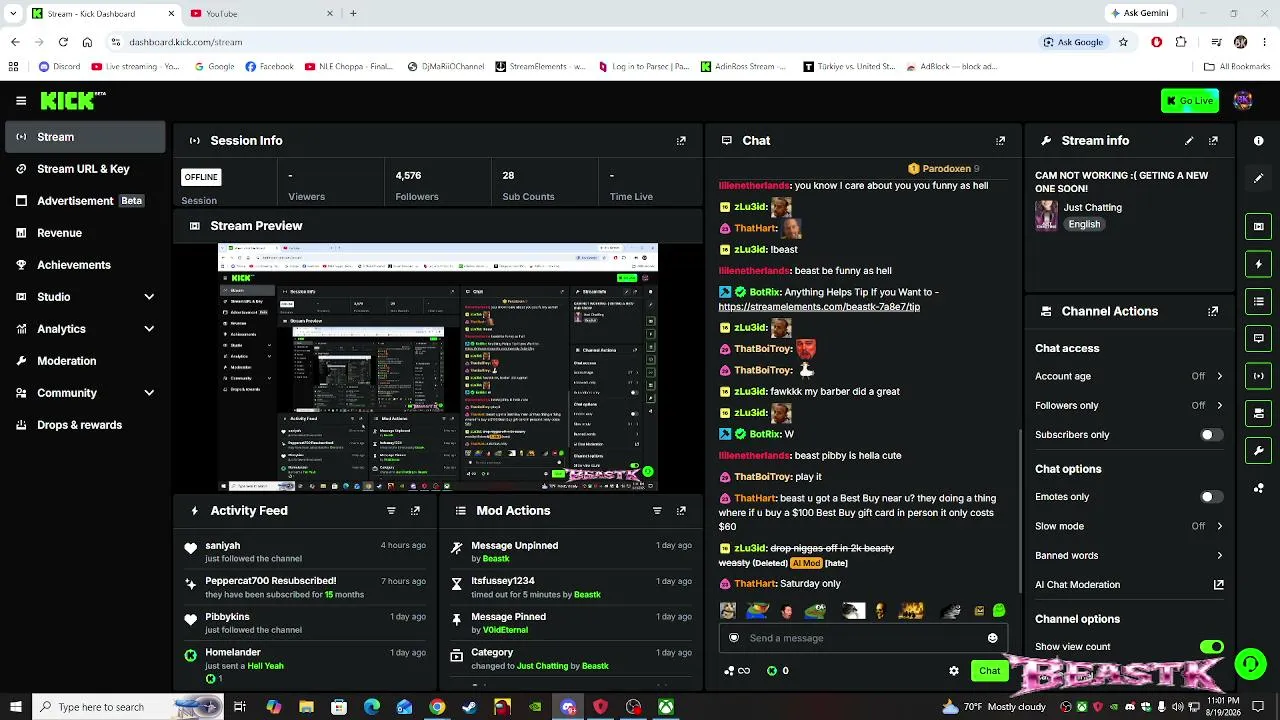Pop out the Activity Feed panel

click(415, 510)
